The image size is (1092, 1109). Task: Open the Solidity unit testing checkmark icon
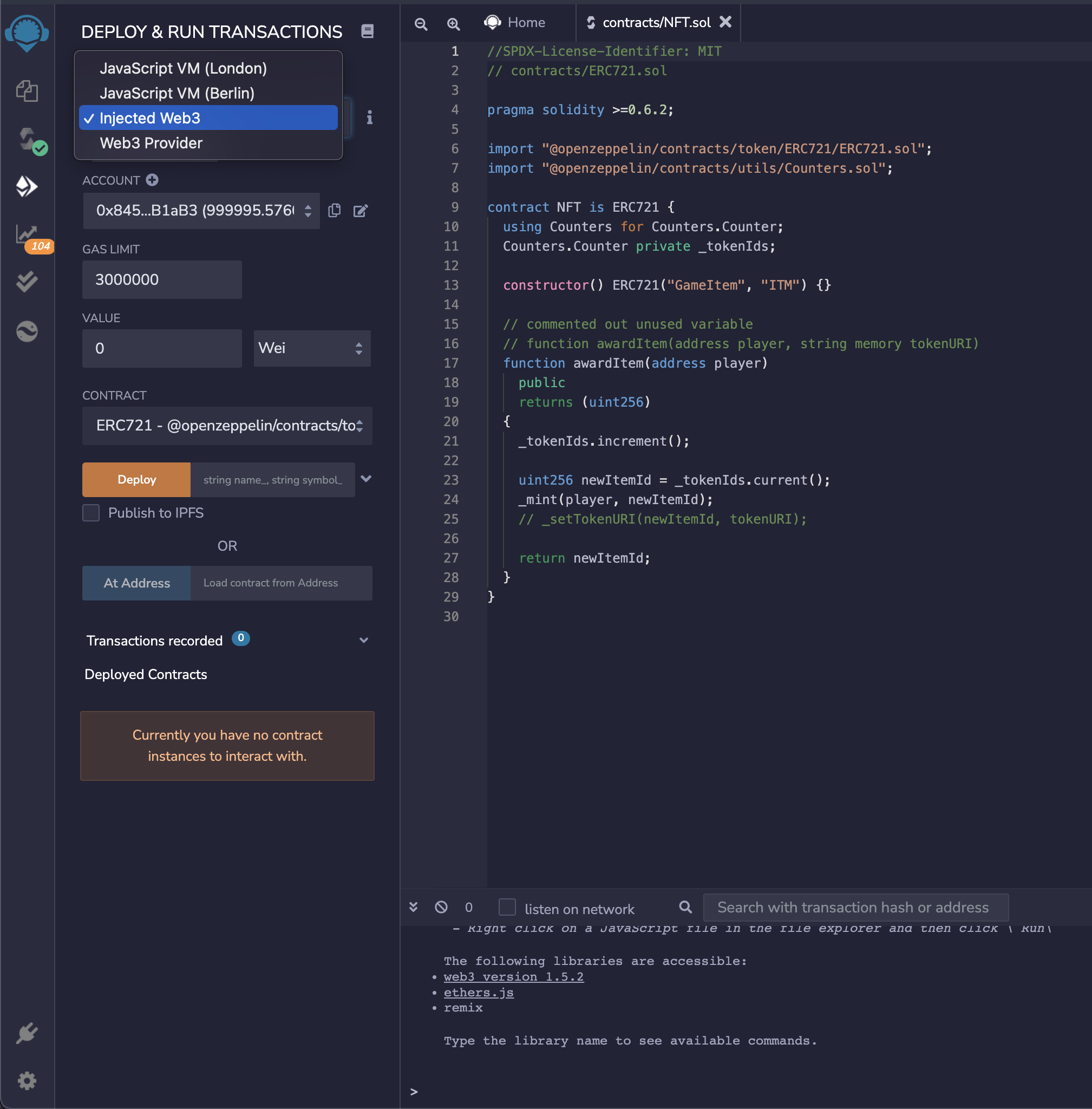[x=27, y=282]
